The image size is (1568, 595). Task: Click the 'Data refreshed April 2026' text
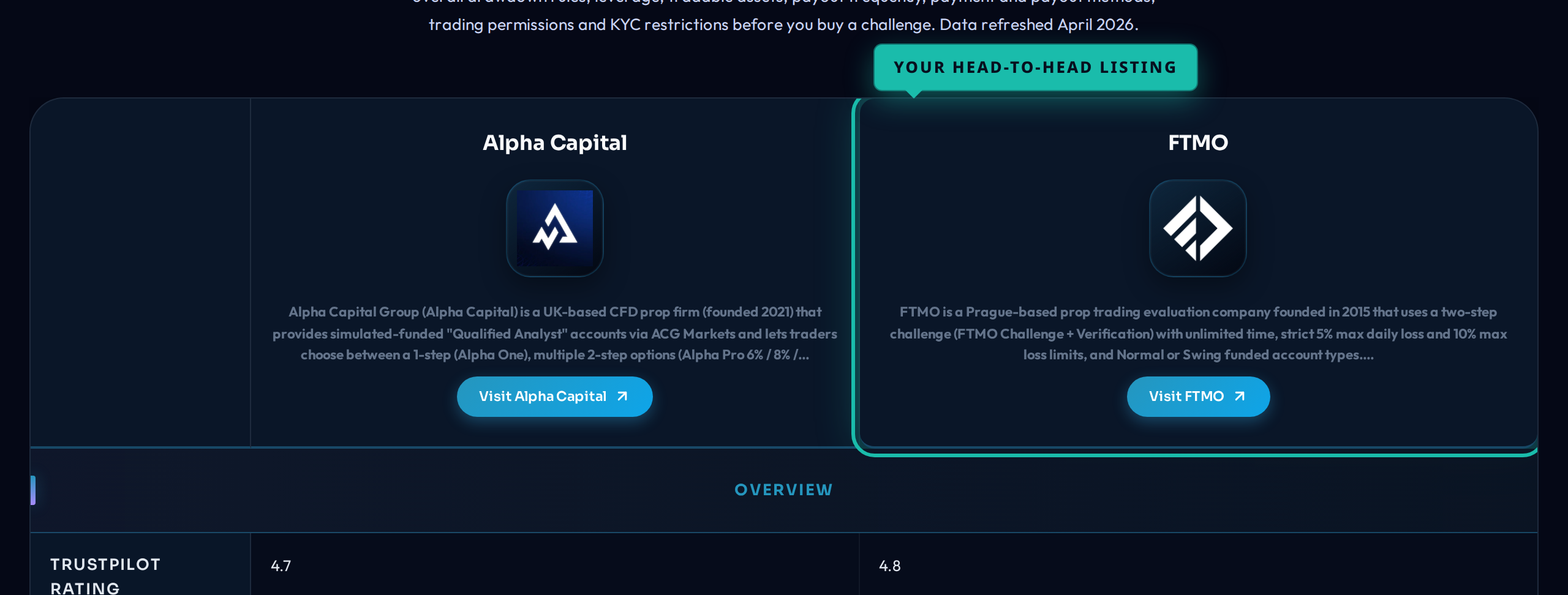coord(1039,24)
